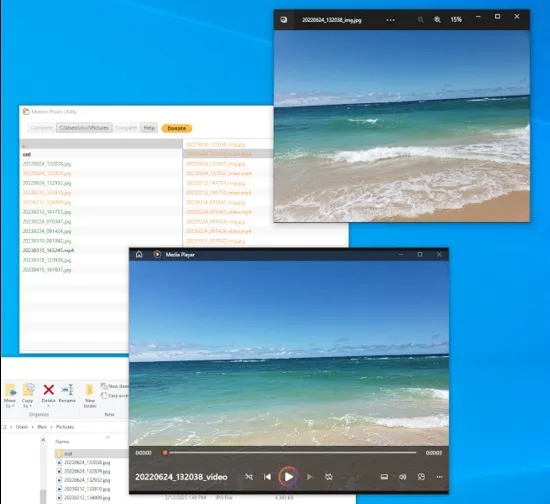Open Media Player more options menu

pos(440,477)
